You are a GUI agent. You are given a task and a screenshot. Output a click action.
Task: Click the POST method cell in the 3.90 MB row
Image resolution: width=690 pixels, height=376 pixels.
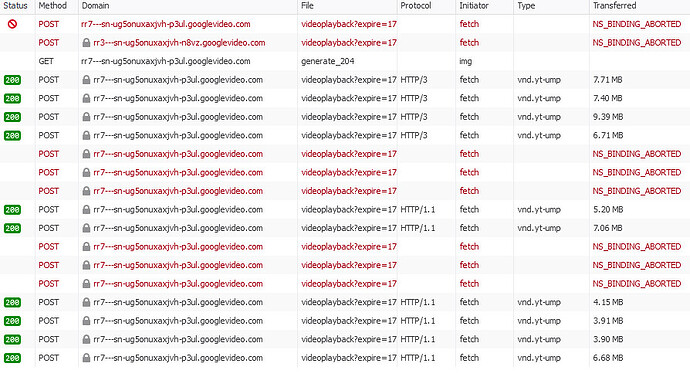click(48, 339)
